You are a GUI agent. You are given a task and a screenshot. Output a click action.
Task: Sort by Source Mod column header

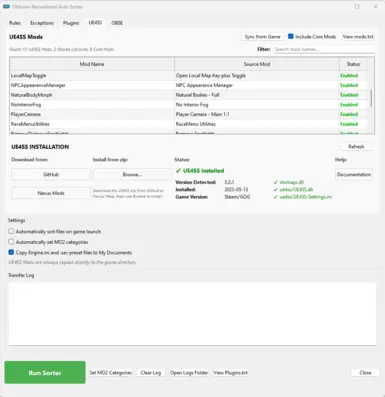(257, 64)
